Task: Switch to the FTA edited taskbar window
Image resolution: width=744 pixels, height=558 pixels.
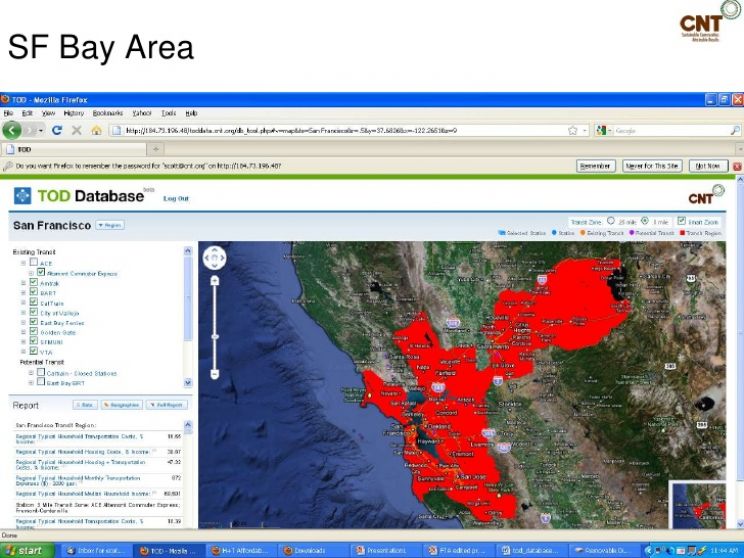Action: (x=459, y=550)
